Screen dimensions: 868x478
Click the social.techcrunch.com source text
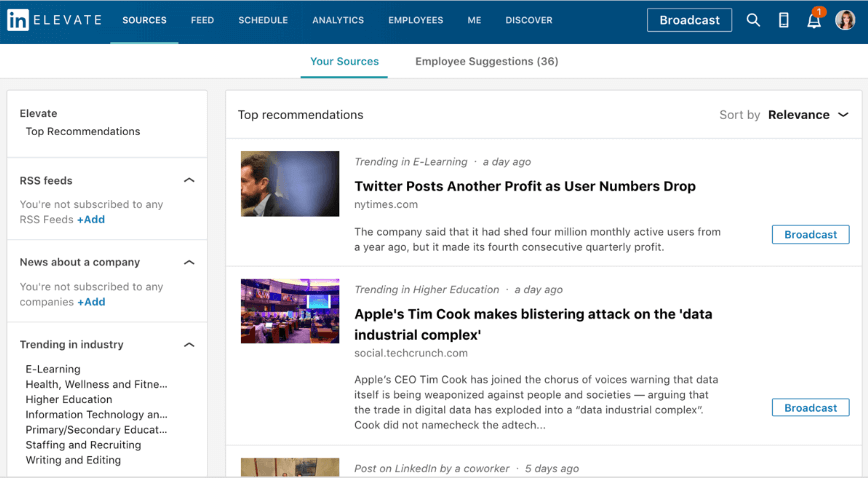pos(411,353)
